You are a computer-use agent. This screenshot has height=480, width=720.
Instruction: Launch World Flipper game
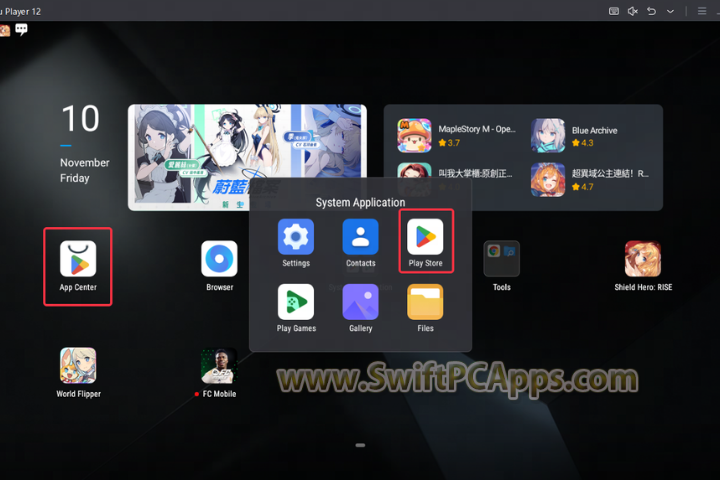[x=78, y=365]
